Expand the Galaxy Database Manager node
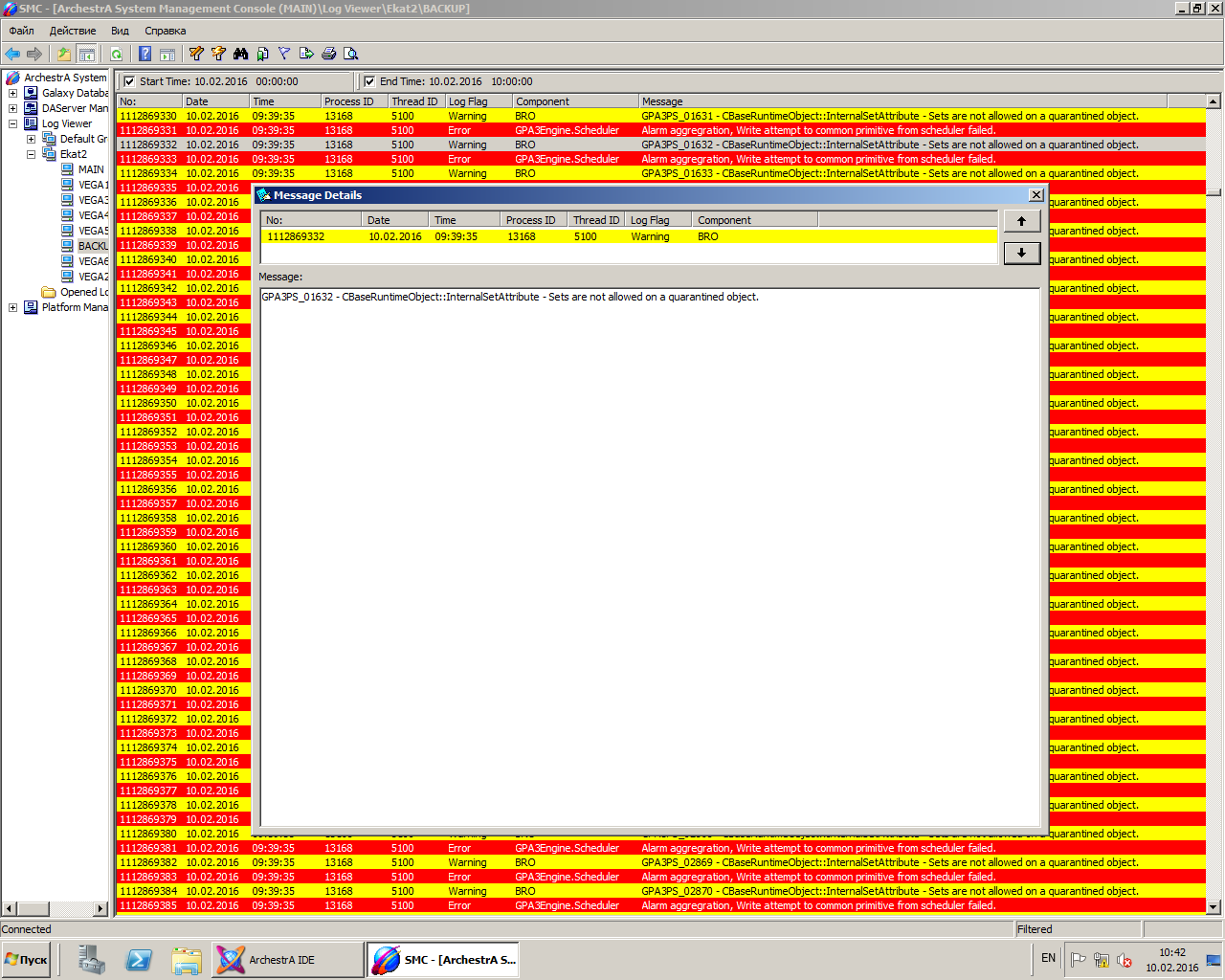1225x980 pixels. 12,93
